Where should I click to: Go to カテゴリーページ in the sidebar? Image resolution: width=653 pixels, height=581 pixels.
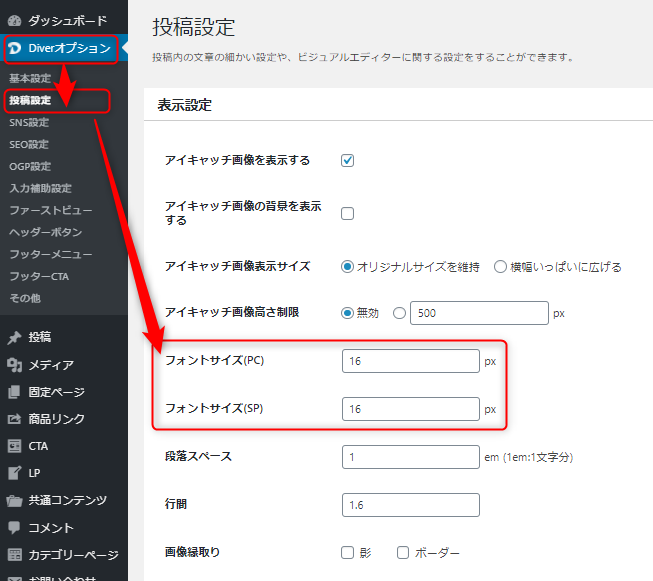(73, 555)
